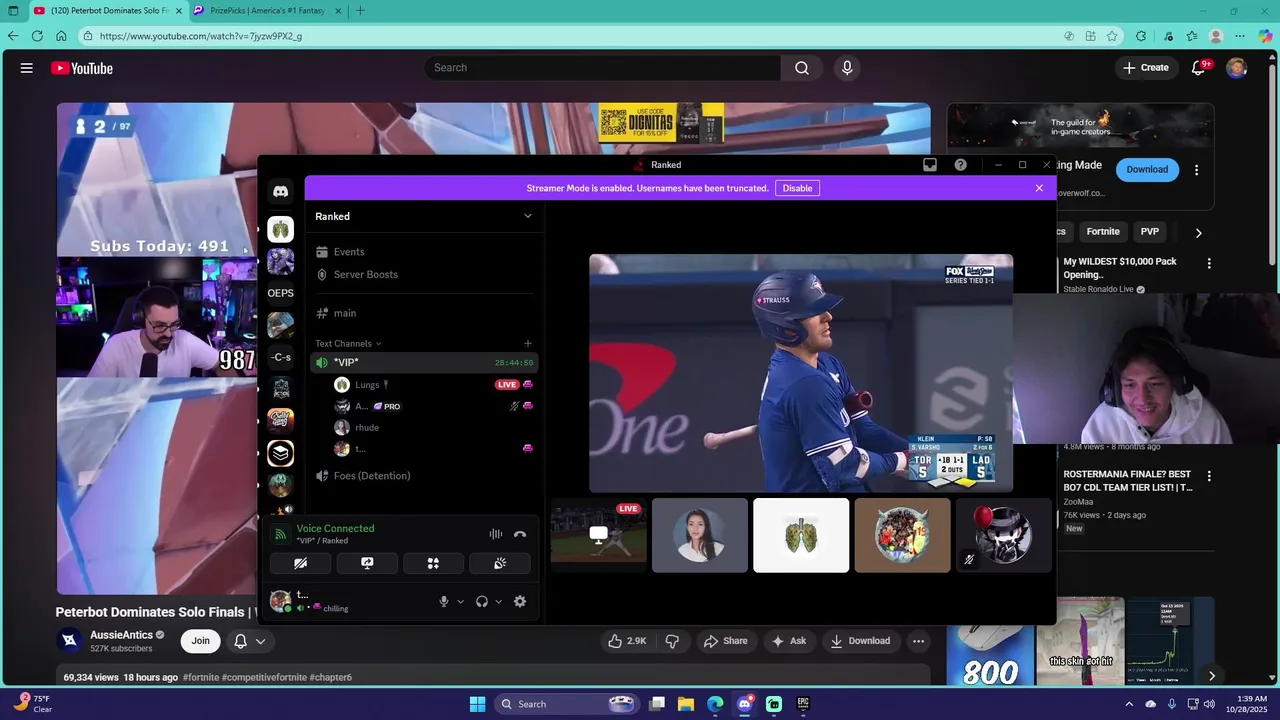This screenshot has width=1280, height=720.
Task: Open options for My WILDEST $10,000 Pack video
Action: pos(1209,264)
